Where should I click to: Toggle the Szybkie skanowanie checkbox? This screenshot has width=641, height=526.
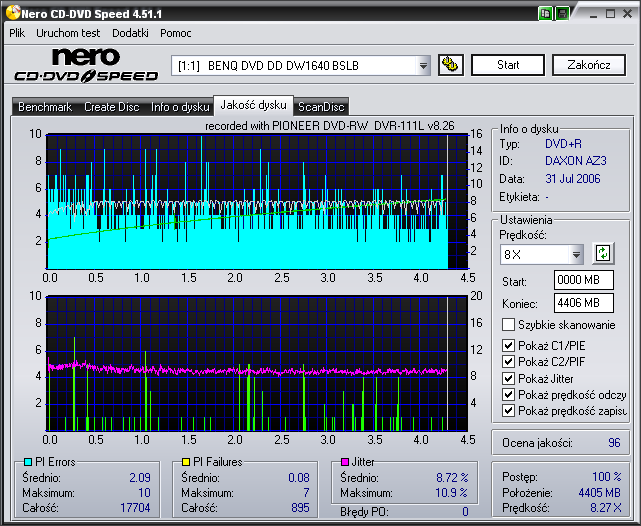508,325
